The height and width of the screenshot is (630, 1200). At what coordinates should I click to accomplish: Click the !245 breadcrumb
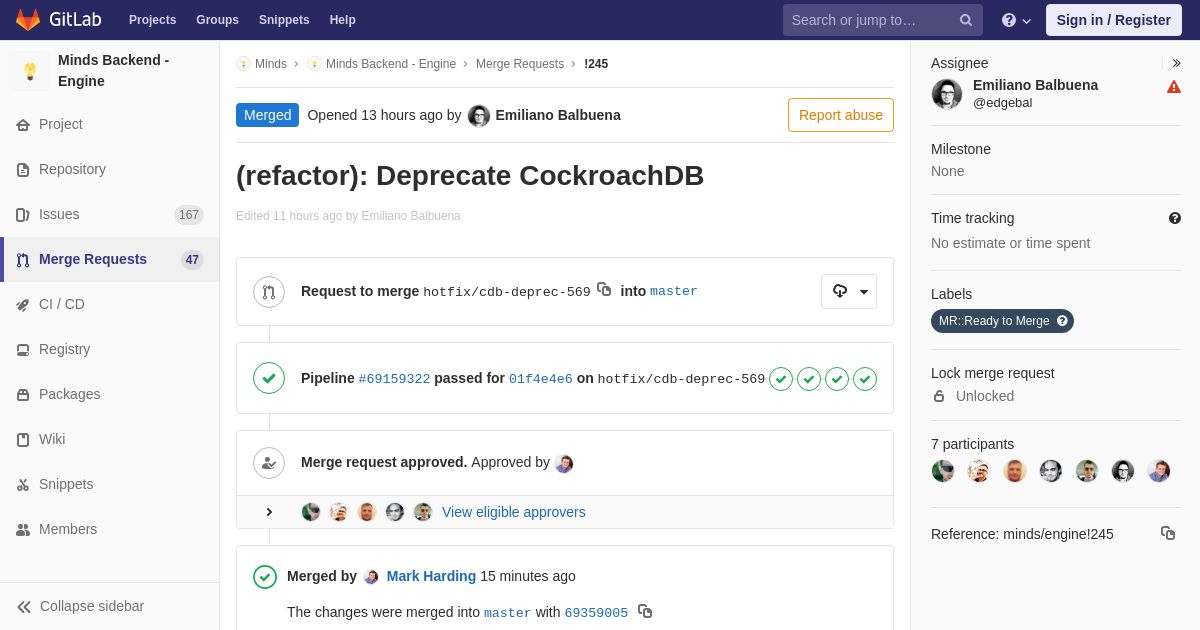coord(596,64)
